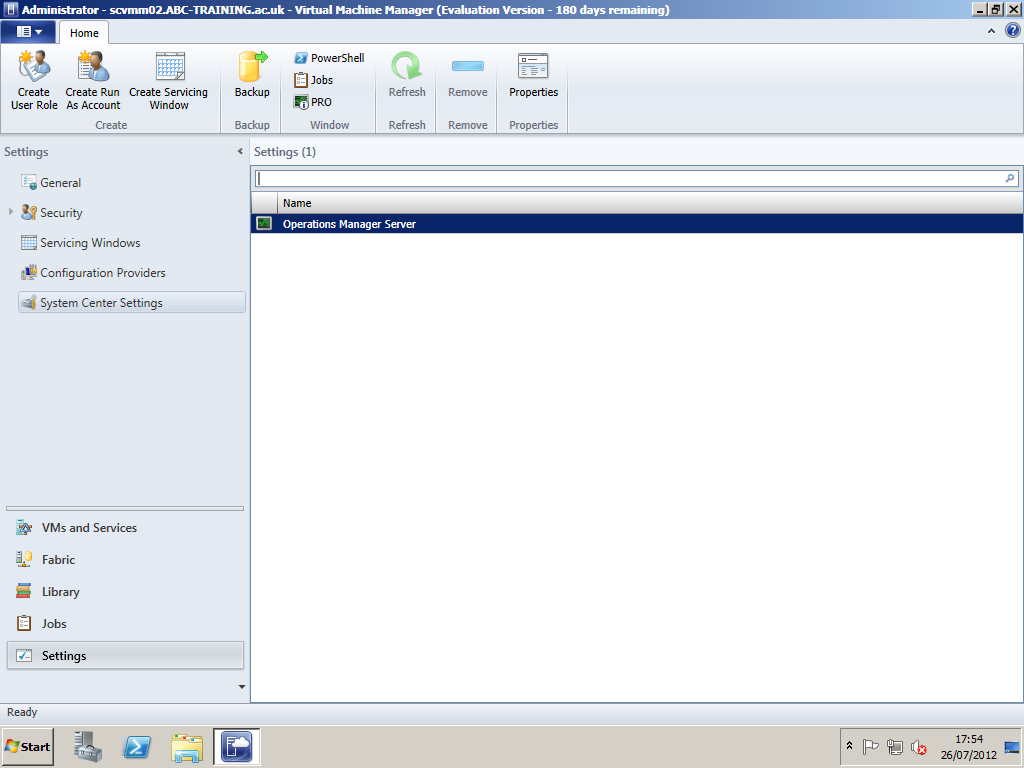Select the Operations Manager Server row
Viewport: 1024px width, 768px height.
637,224
